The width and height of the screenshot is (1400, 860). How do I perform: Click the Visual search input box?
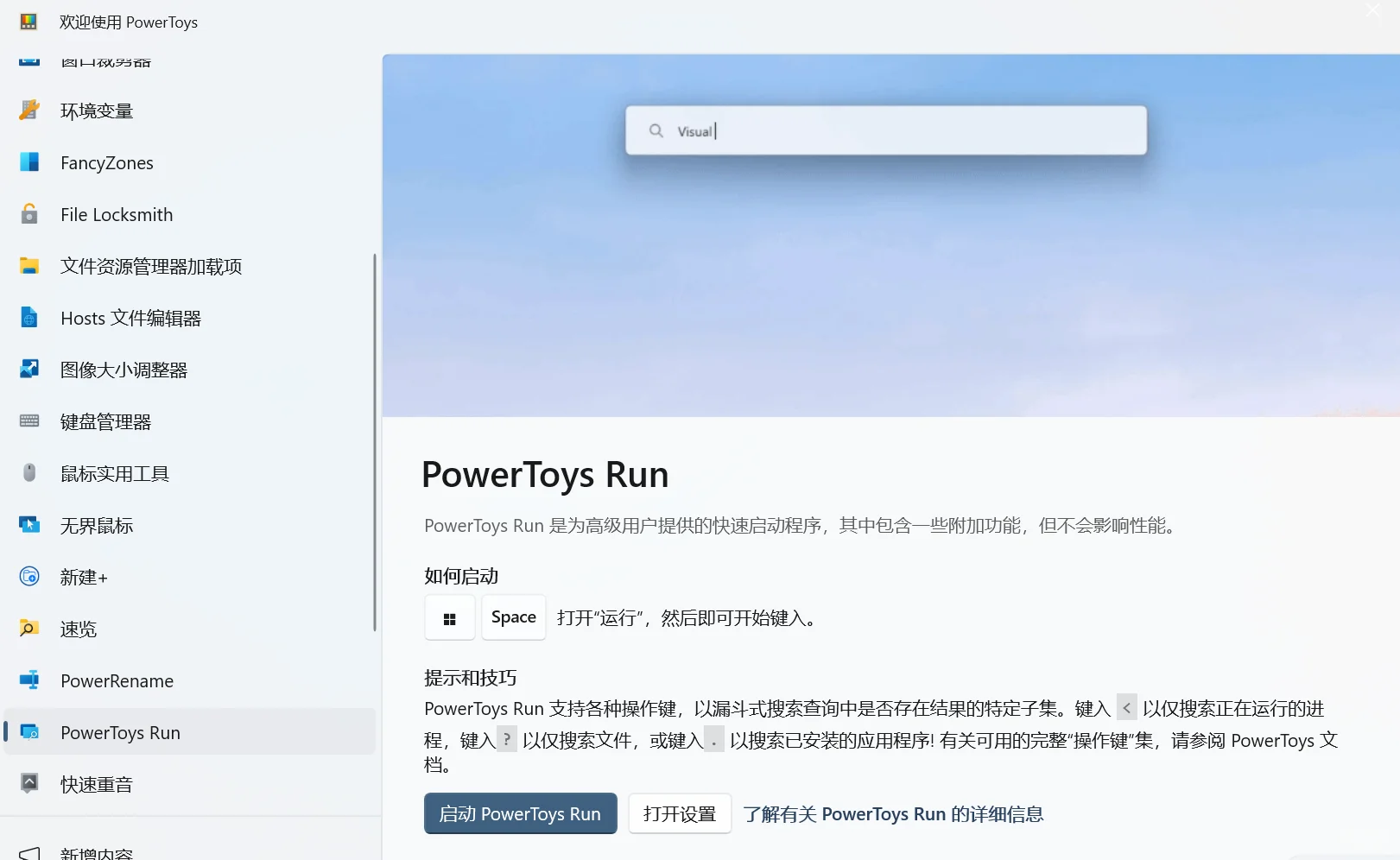884,130
